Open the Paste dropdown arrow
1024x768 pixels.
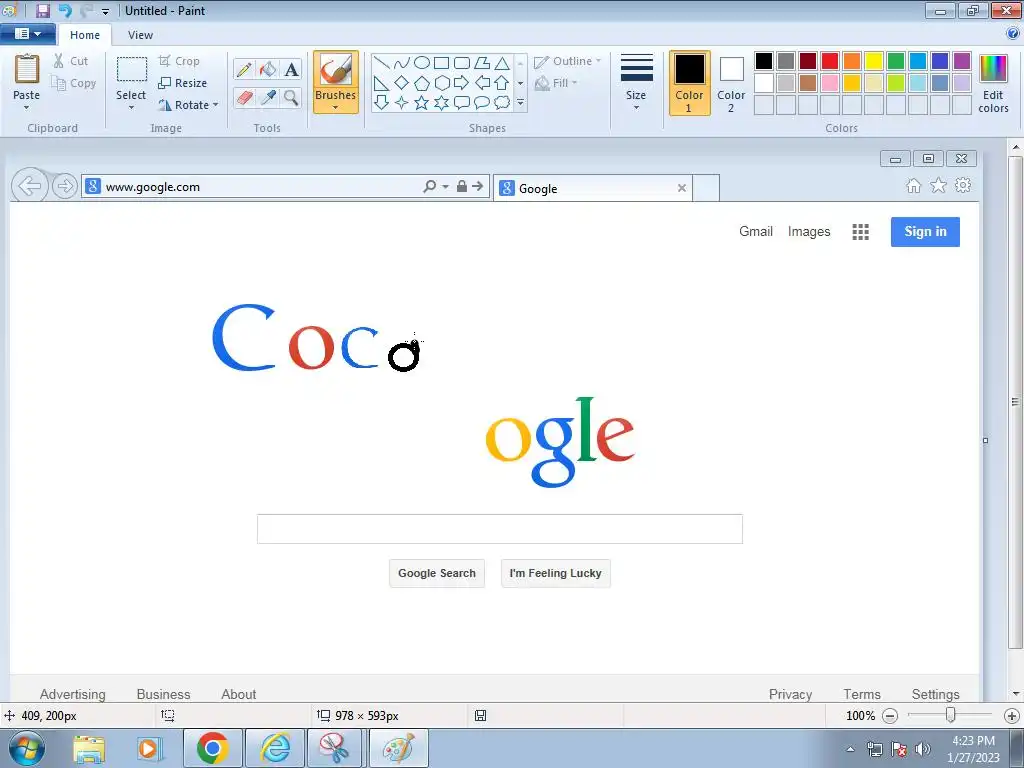pyautogui.click(x=27, y=107)
